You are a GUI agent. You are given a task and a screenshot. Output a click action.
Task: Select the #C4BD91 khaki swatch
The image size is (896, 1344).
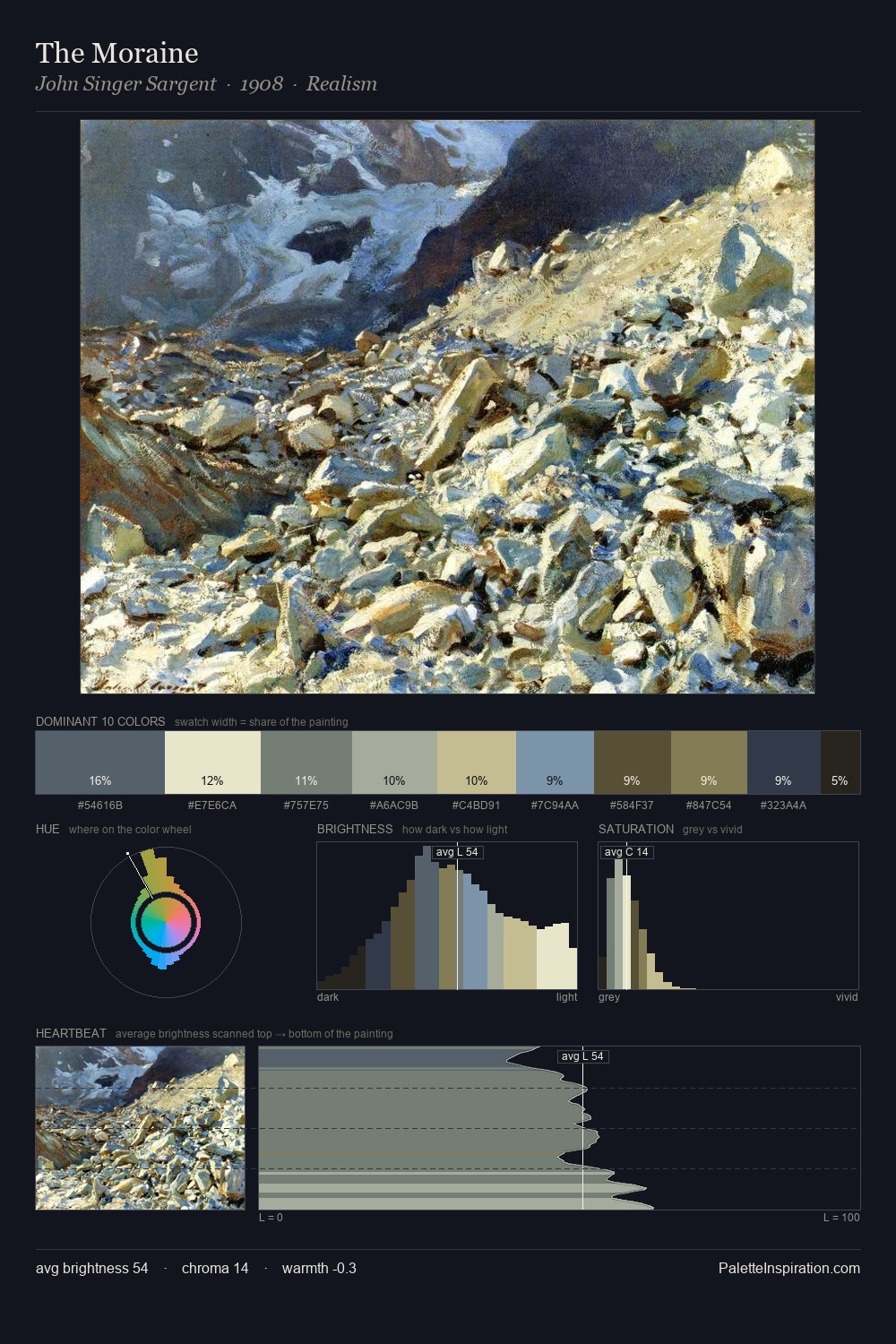(477, 762)
